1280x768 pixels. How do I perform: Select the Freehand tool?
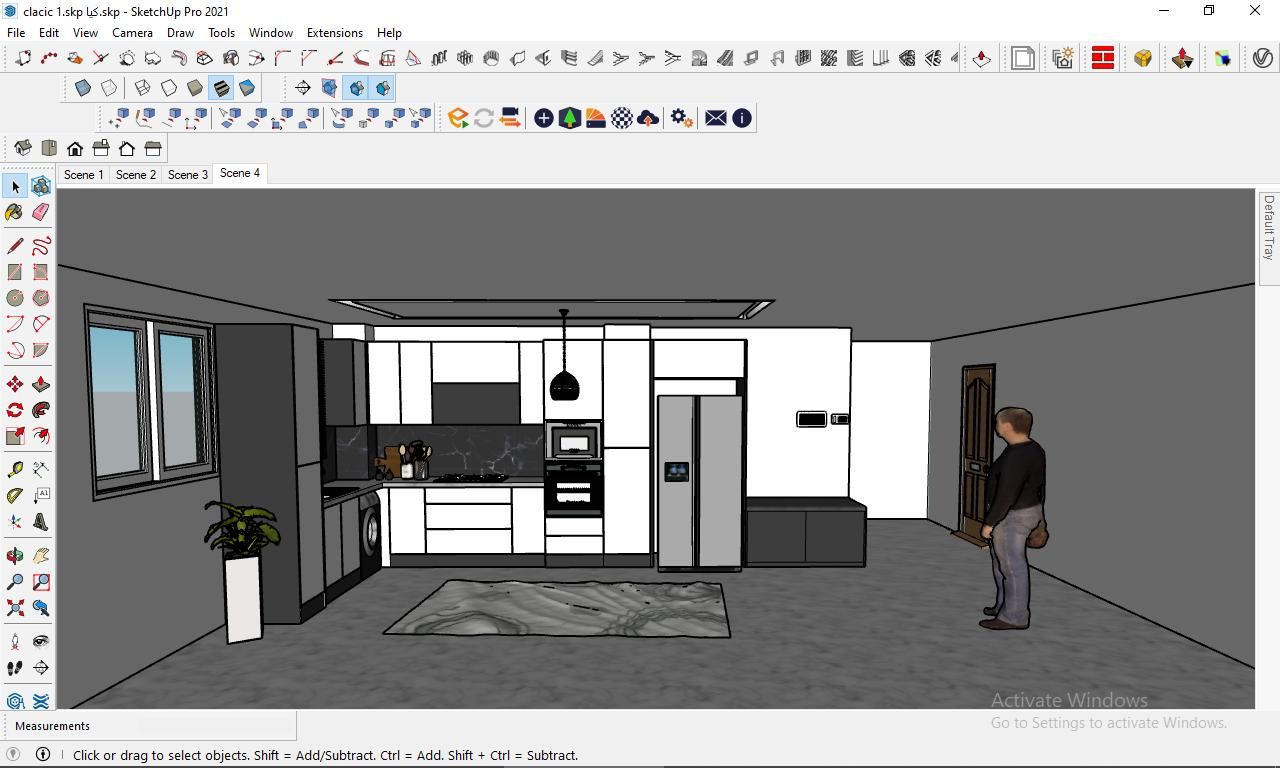tap(41, 246)
